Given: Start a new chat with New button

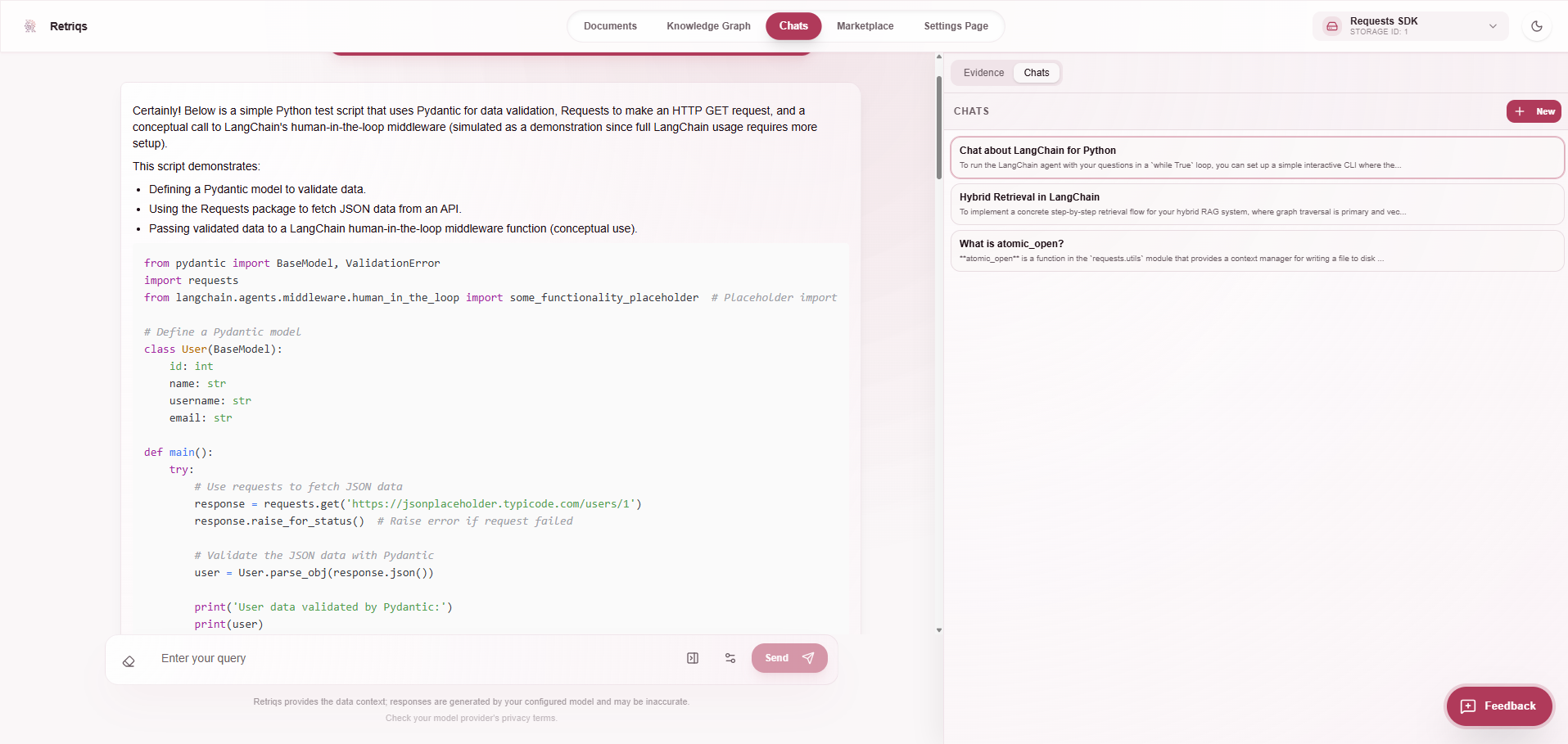Looking at the screenshot, I should click(x=1533, y=111).
